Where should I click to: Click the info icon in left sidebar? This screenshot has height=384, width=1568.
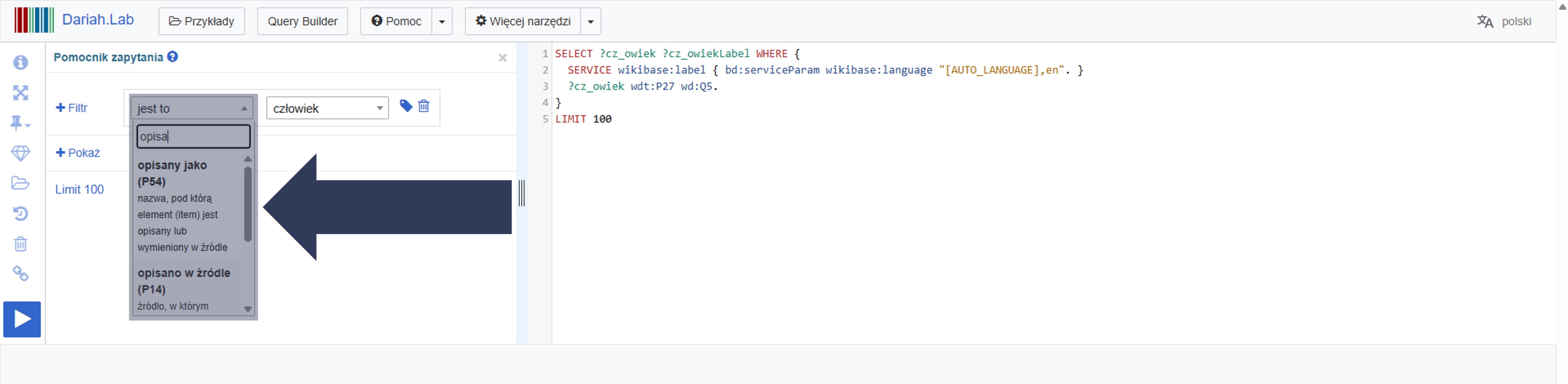21,63
